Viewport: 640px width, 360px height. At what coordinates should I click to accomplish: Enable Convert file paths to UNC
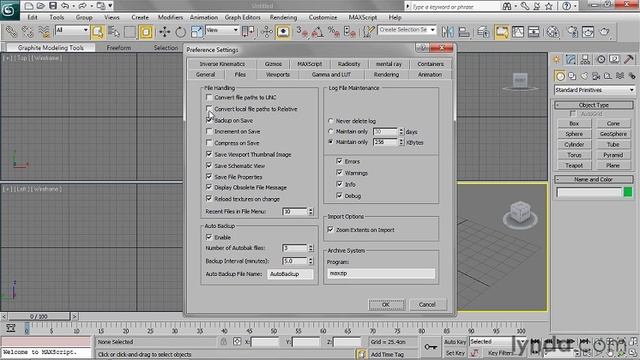click(209, 97)
